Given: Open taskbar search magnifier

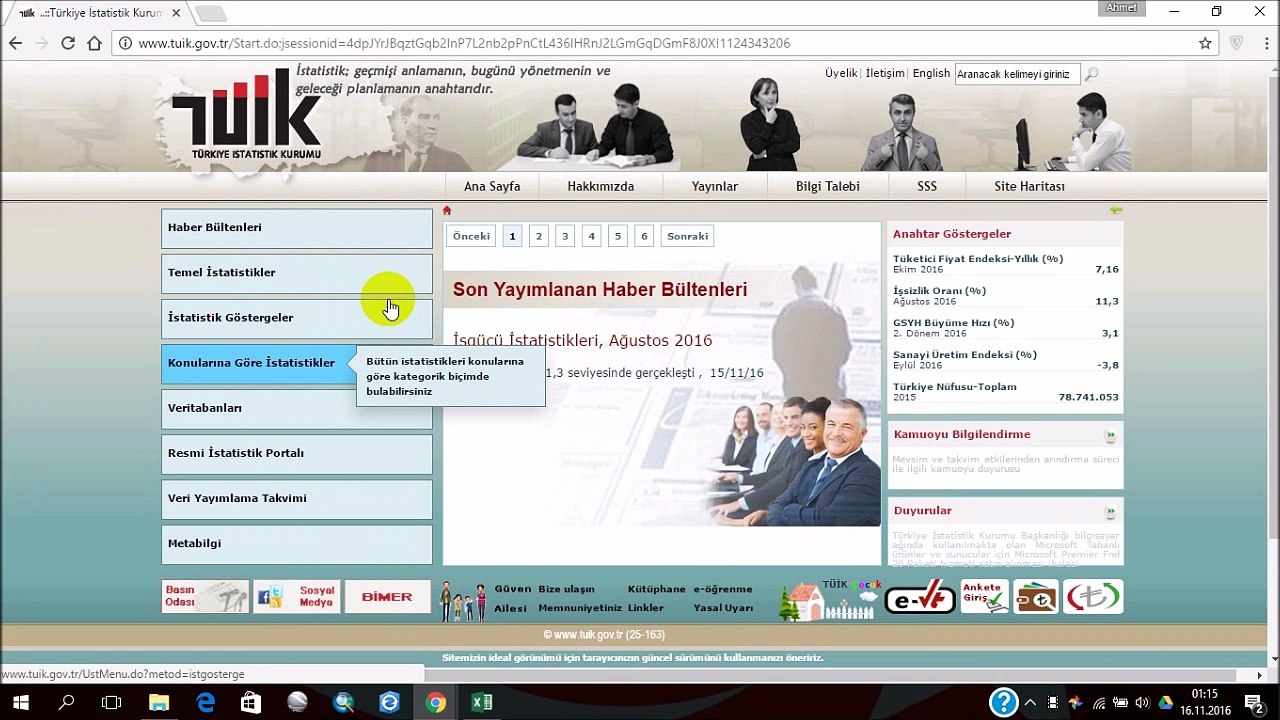Looking at the screenshot, I should 66,702.
